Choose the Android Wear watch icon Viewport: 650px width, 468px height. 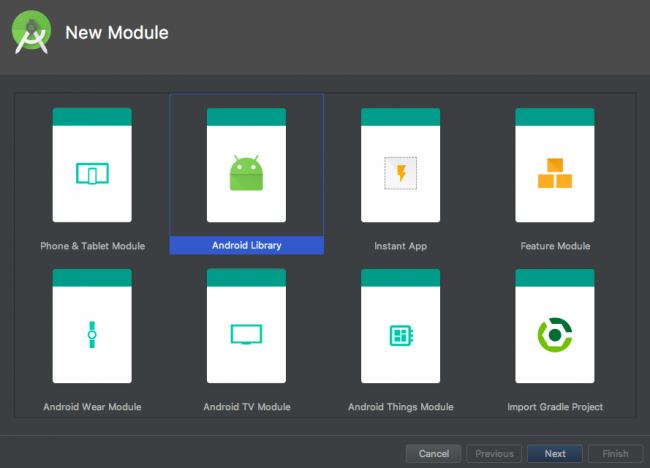(92, 335)
